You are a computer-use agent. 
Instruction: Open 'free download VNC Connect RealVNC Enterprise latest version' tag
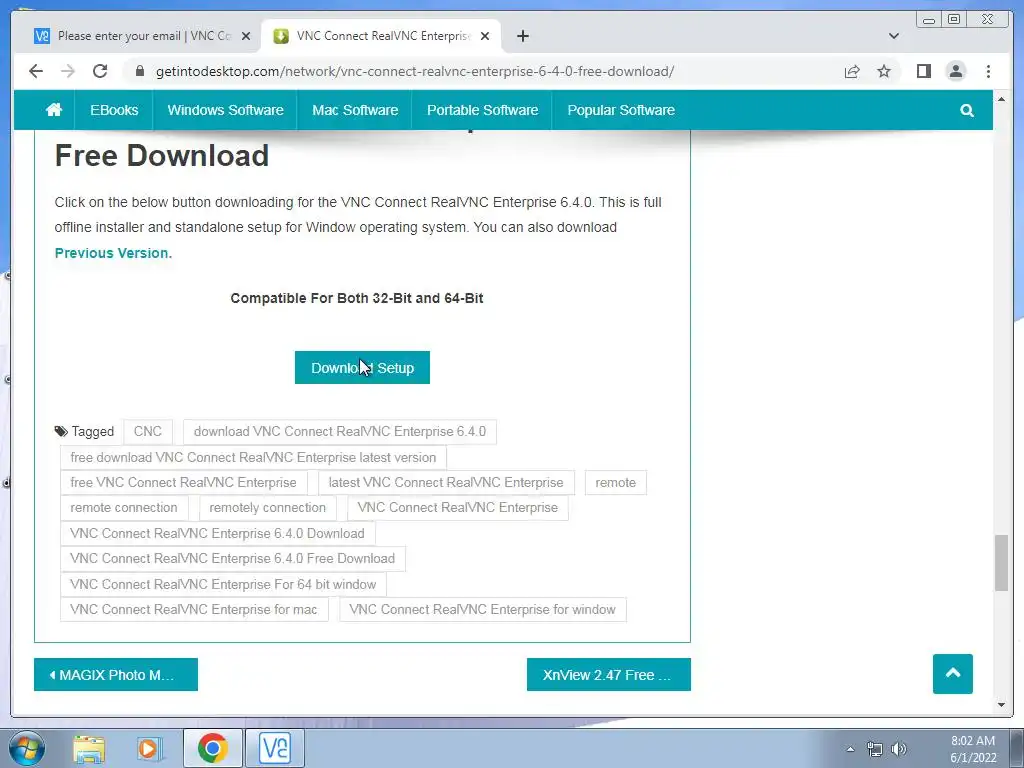(x=253, y=457)
